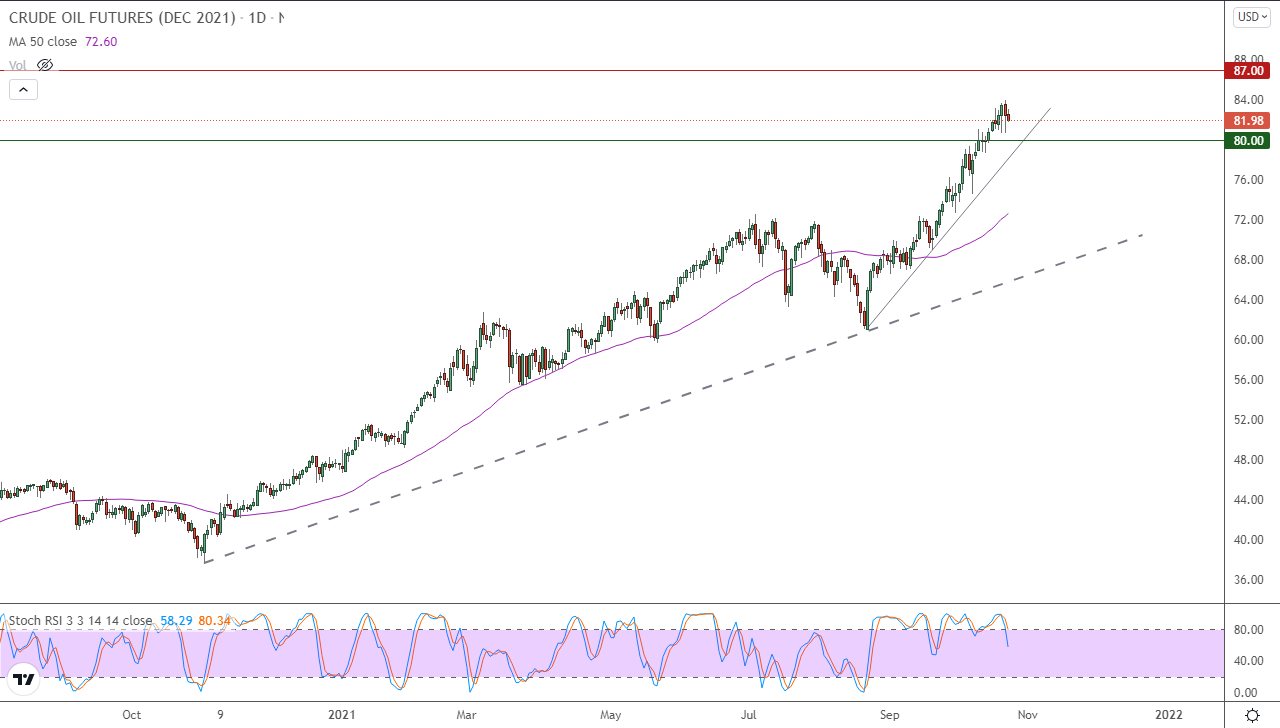Collapse the indicator legend with the chevron
This screenshot has width=1280, height=728.
click(x=23, y=89)
